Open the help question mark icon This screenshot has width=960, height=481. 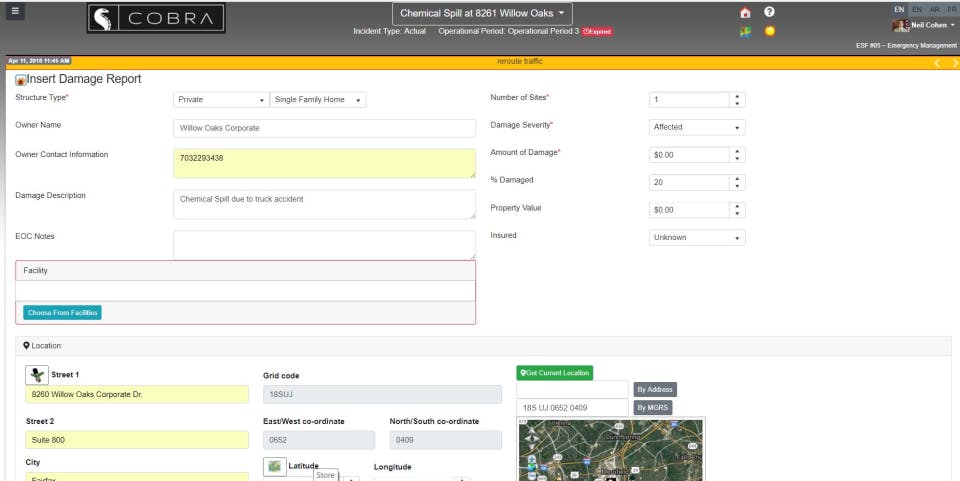[x=770, y=12]
